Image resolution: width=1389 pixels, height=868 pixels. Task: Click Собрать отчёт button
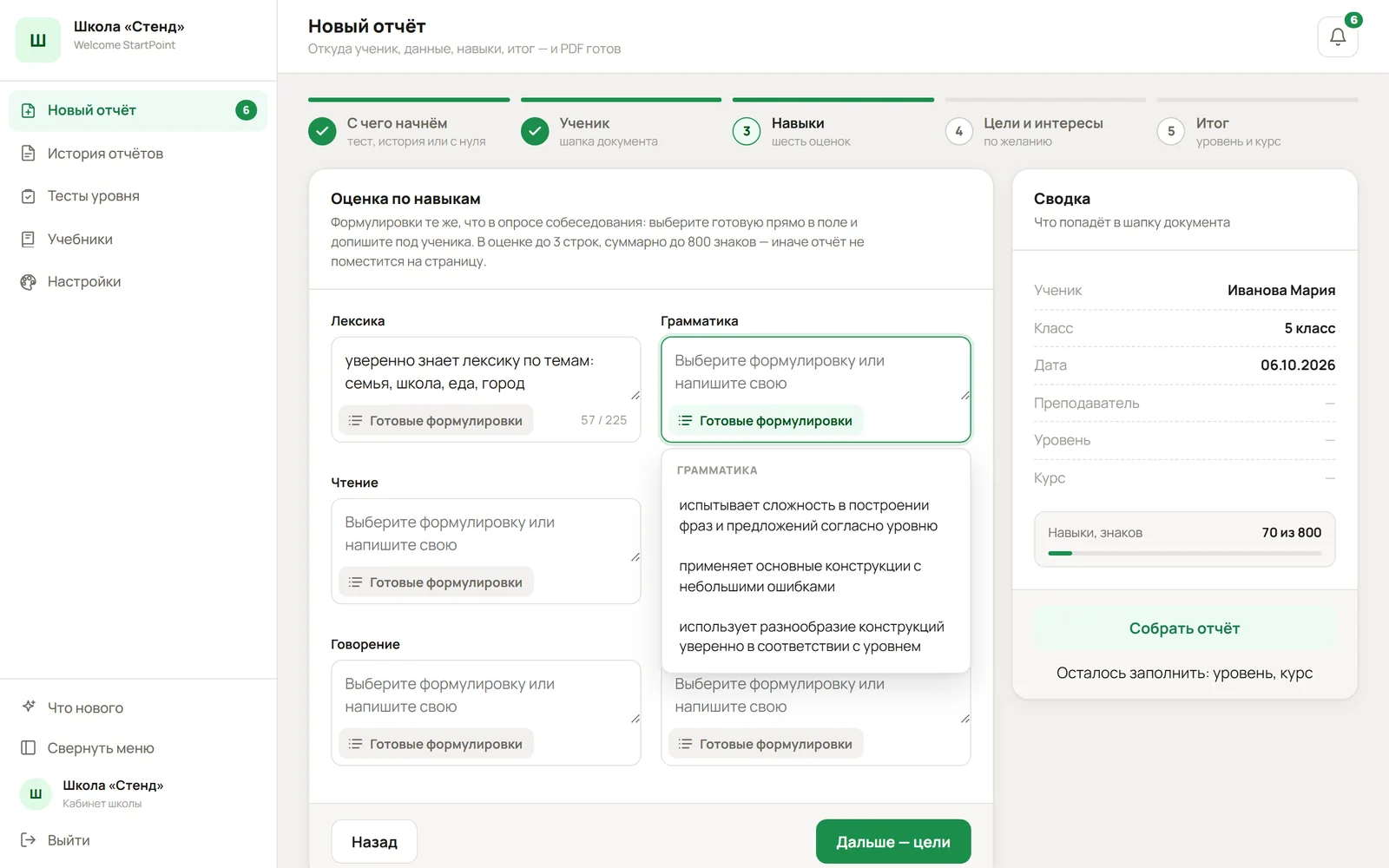coord(1184,628)
